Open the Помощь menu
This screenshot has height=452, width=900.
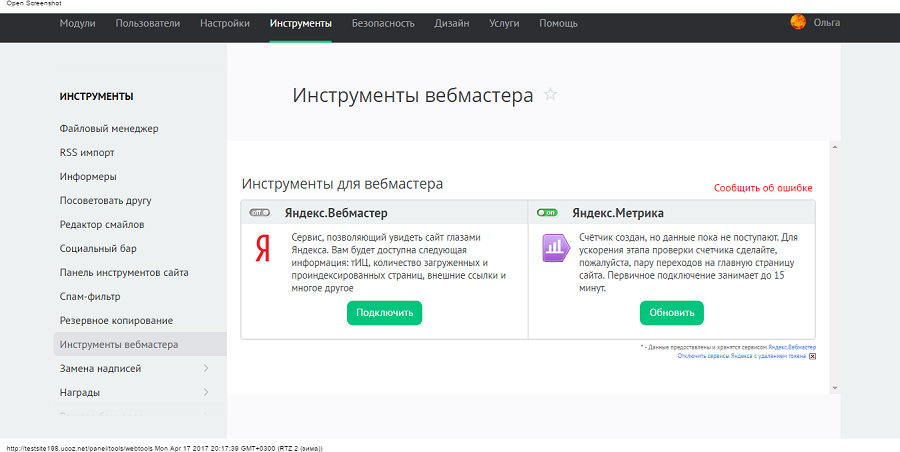click(x=558, y=24)
